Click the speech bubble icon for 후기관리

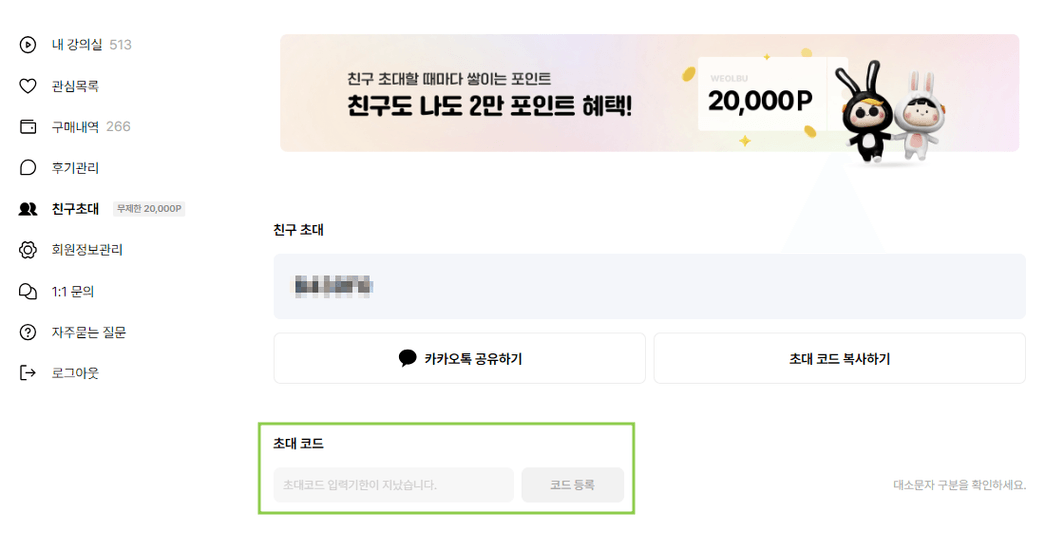pos(28,168)
